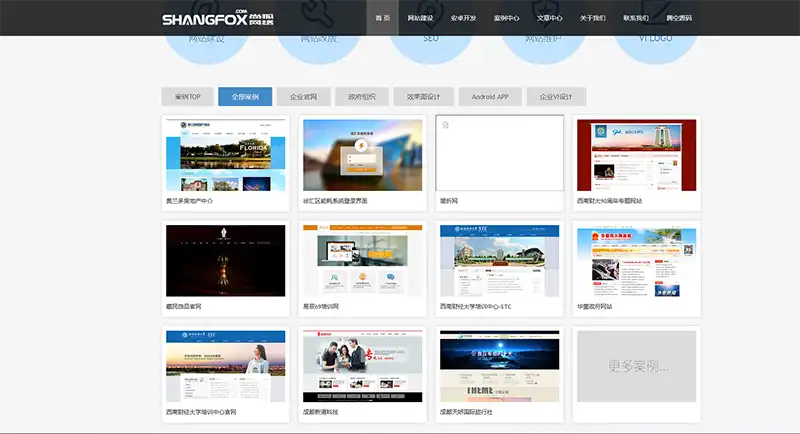Open the 首页 nav menu item

coord(382,18)
